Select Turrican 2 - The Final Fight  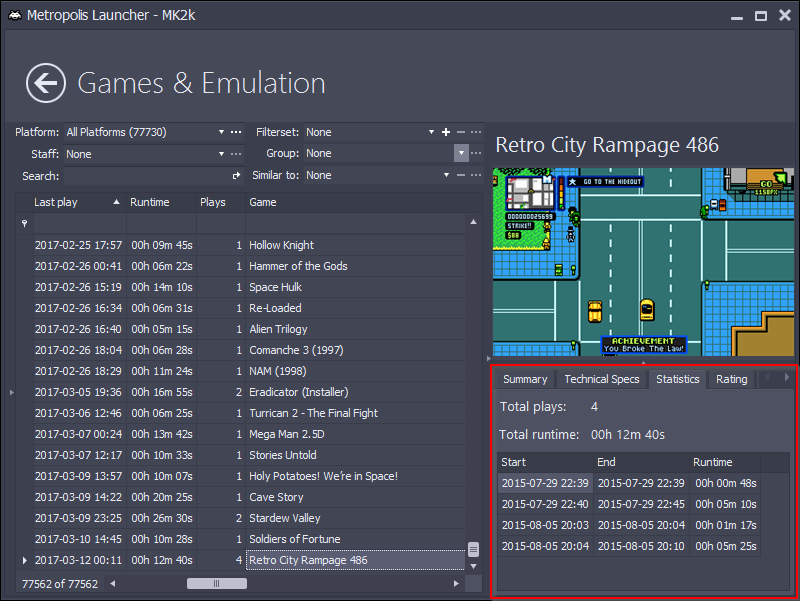pyautogui.click(x=249, y=413)
